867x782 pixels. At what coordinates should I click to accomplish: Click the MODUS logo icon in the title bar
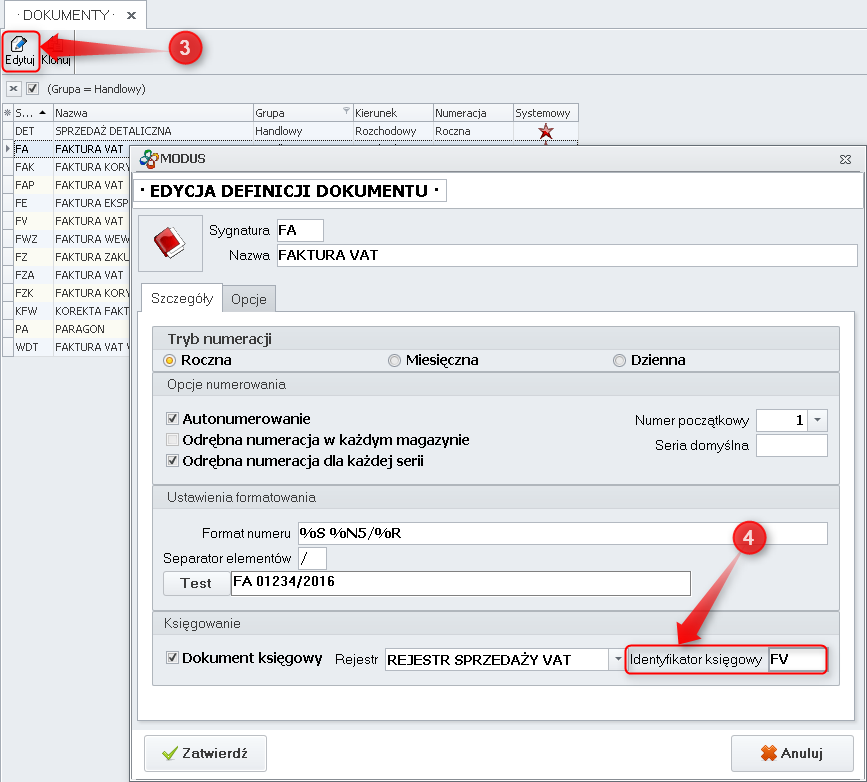coord(149,158)
